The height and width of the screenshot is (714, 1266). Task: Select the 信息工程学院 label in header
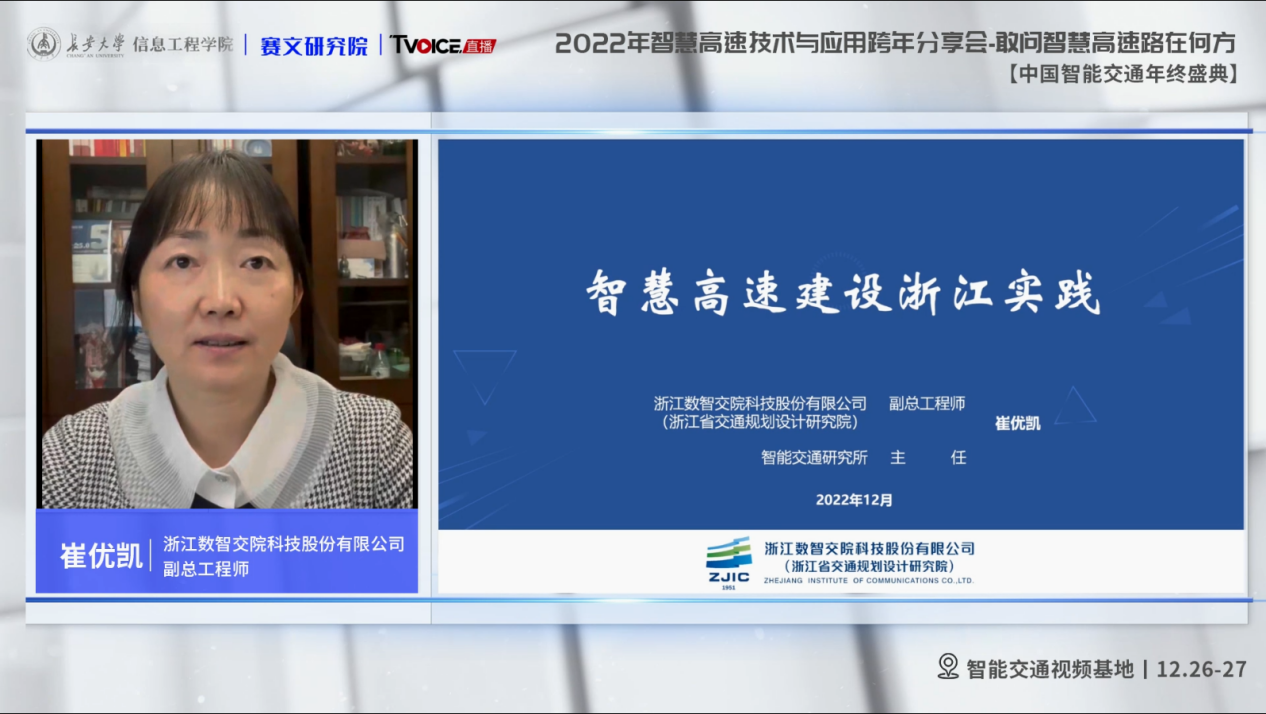tap(182, 45)
